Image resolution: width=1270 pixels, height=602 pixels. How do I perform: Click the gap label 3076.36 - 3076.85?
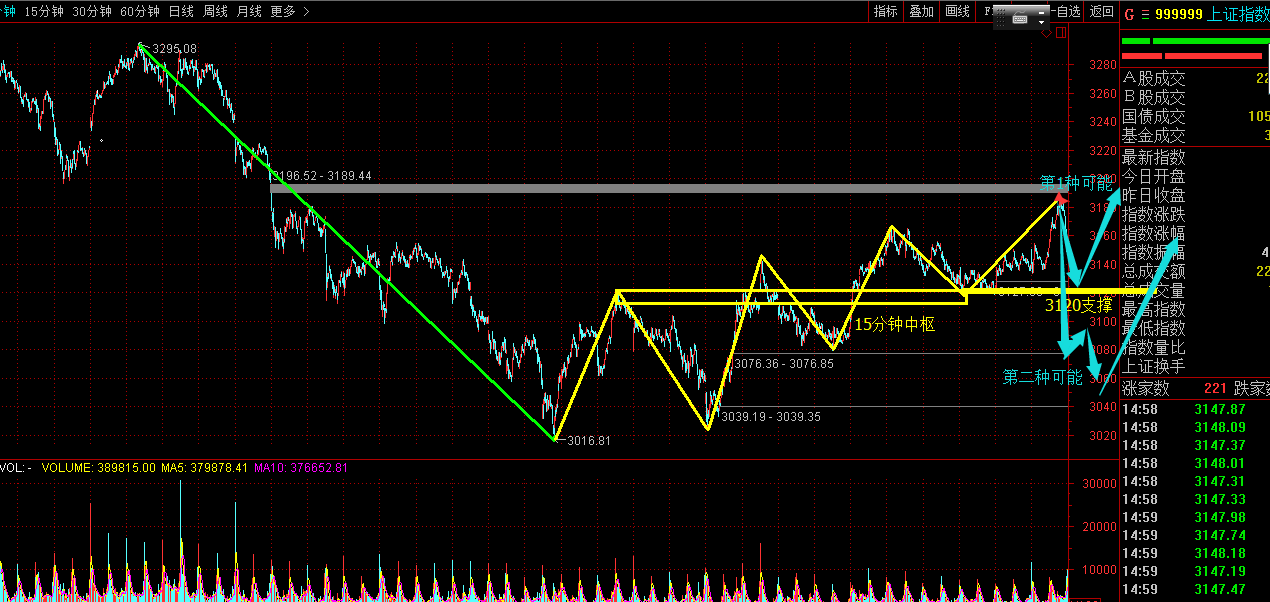[784, 364]
